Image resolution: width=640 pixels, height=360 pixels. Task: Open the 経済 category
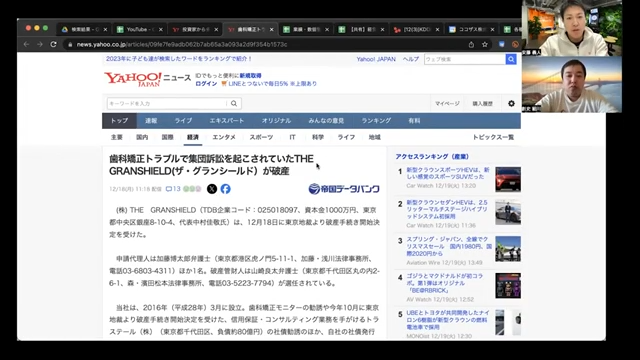tap(193, 137)
